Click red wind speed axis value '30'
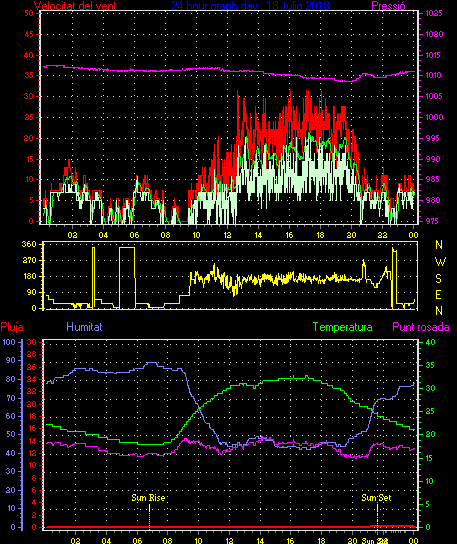This screenshot has width=457, height=544. (x=29, y=96)
